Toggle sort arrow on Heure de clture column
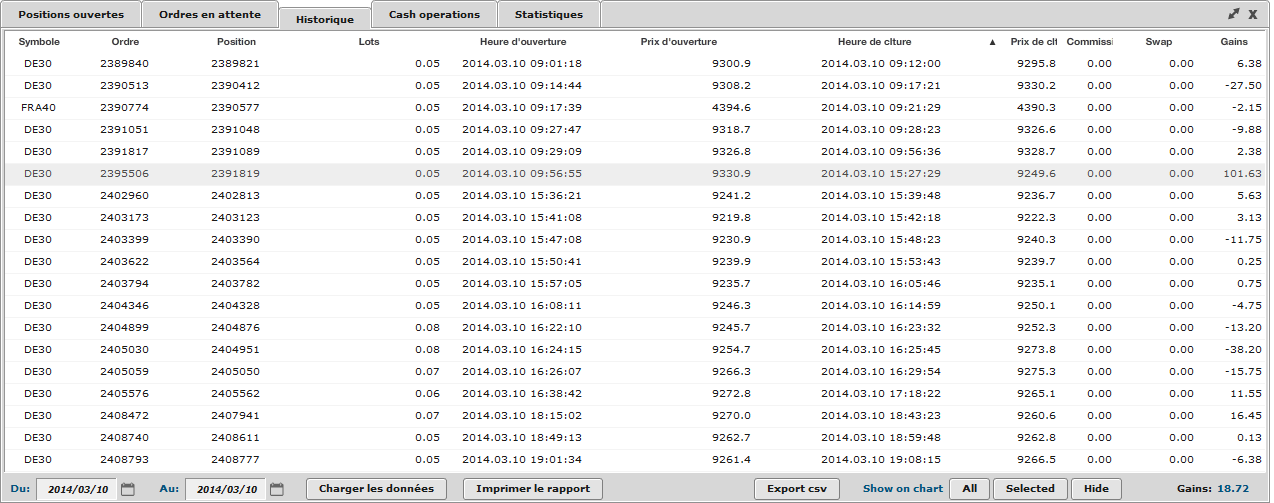The width and height of the screenshot is (1274, 503). pos(992,42)
